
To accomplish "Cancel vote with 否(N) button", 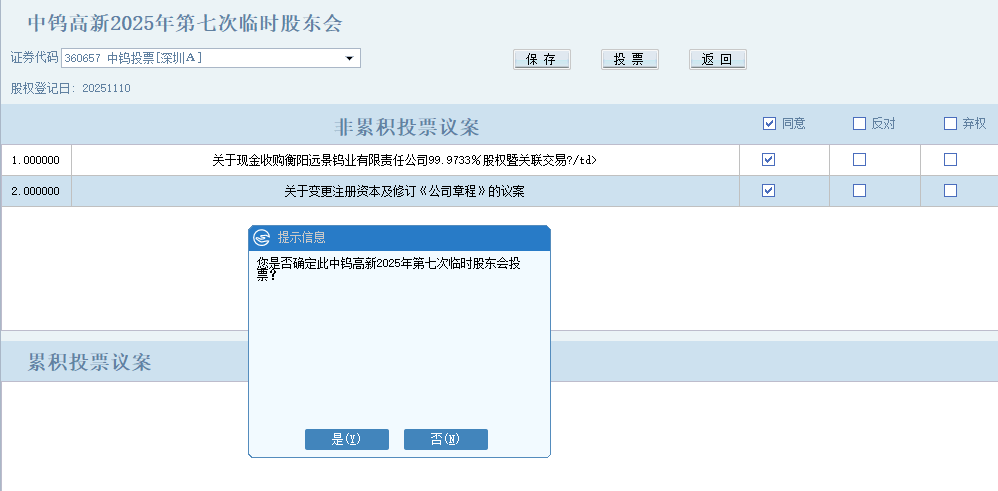I will tap(446, 439).
